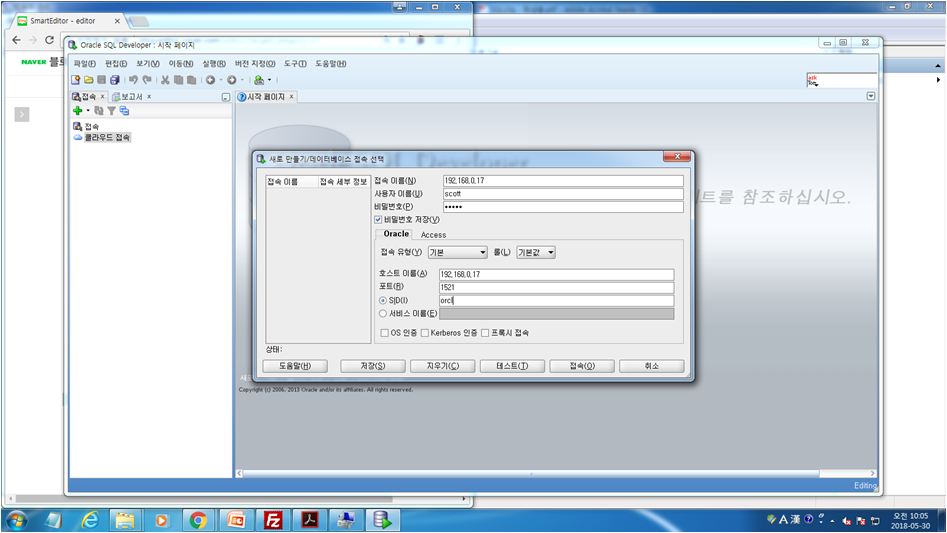The height and width of the screenshot is (533, 947).
Task: Click the 지우기 button
Action: pos(443,366)
